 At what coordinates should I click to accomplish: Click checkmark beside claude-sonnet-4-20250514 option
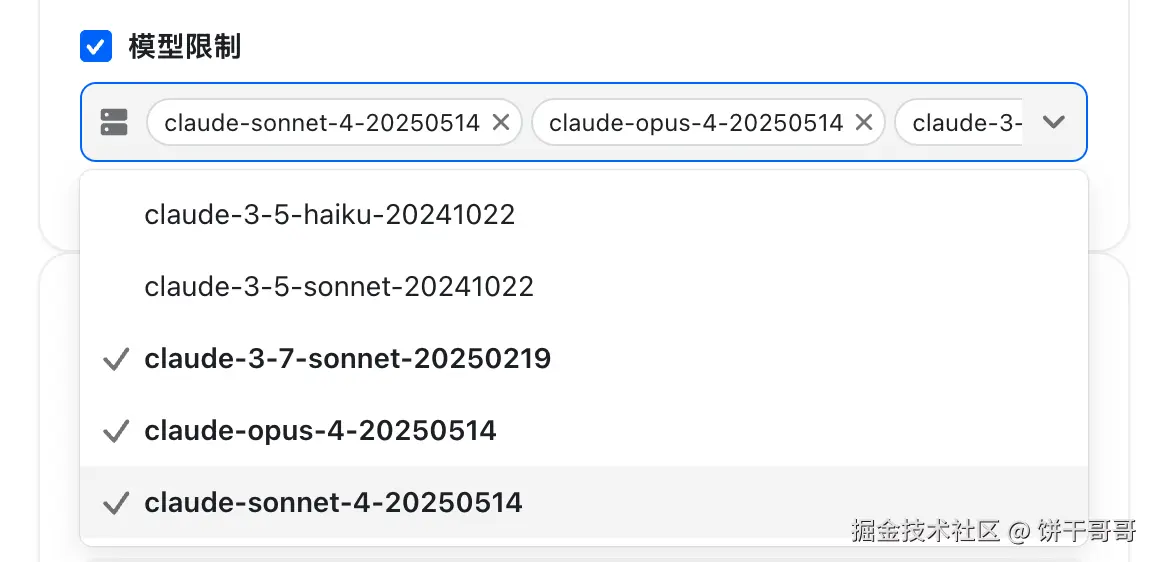point(116,503)
